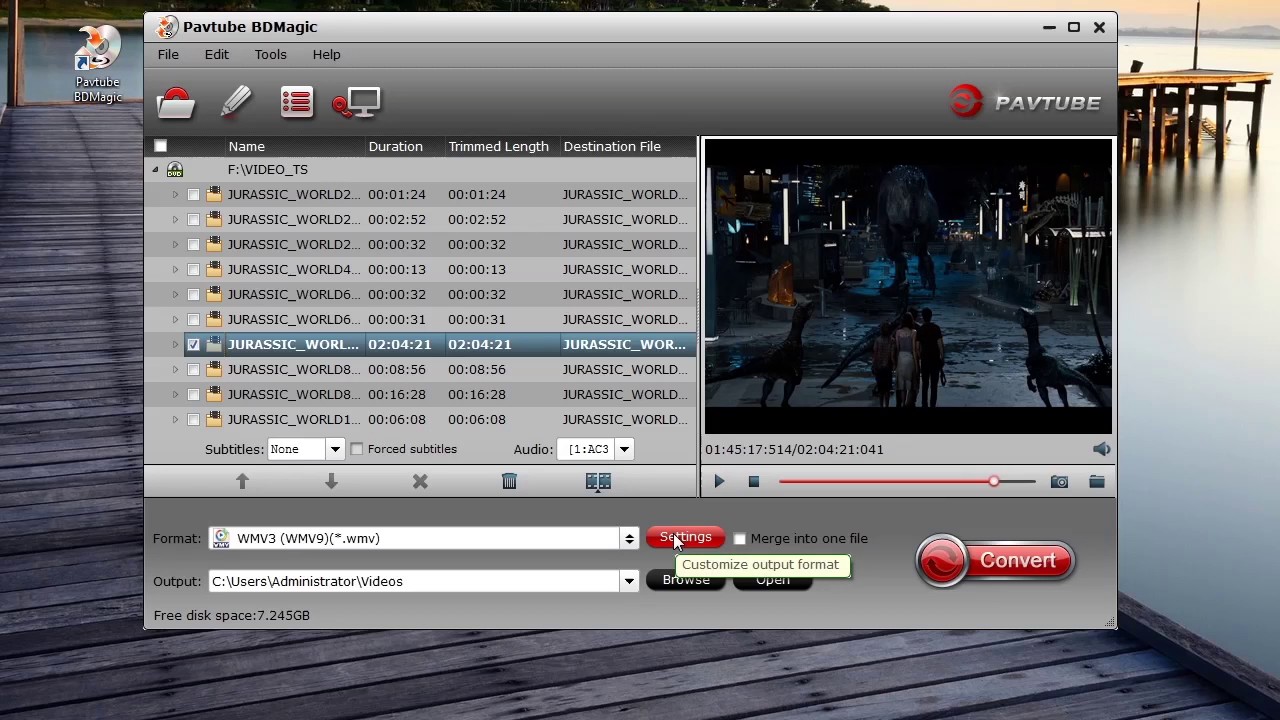Open the Help menu
Image resolution: width=1280 pixels, height=720 pixels.
(326, 54)
